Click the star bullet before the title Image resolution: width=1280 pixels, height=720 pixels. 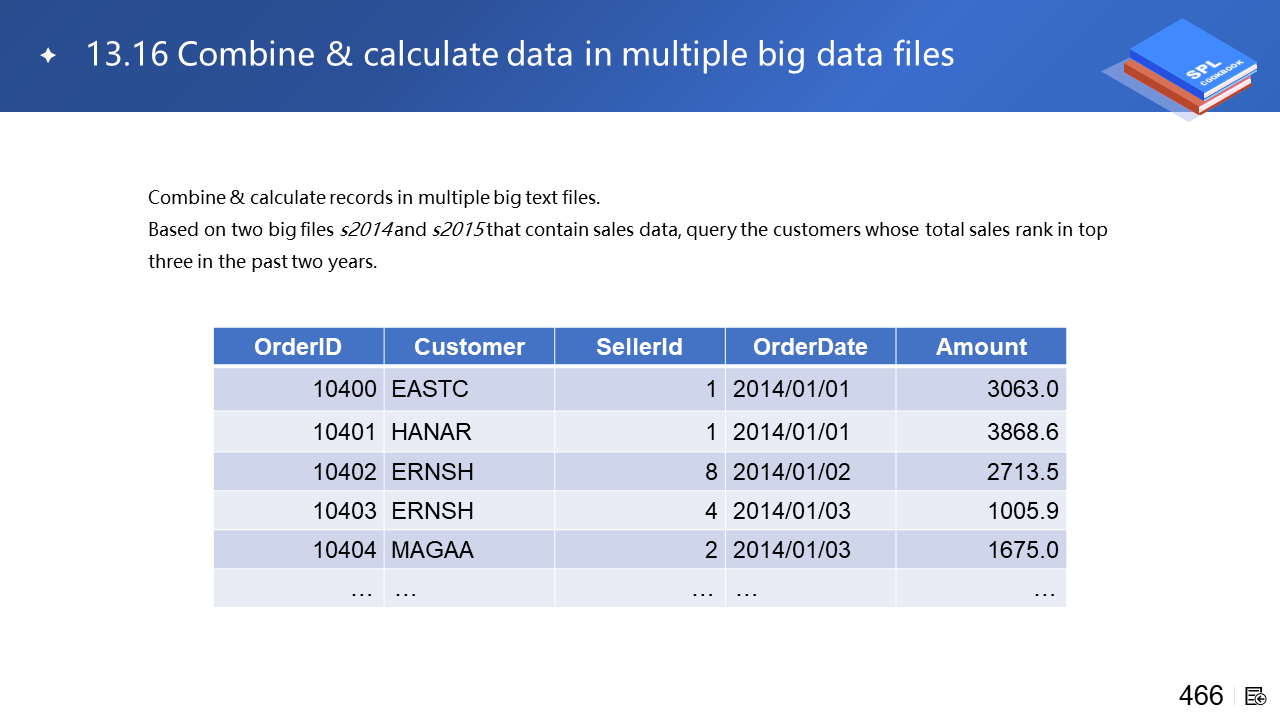click(48, 55)
